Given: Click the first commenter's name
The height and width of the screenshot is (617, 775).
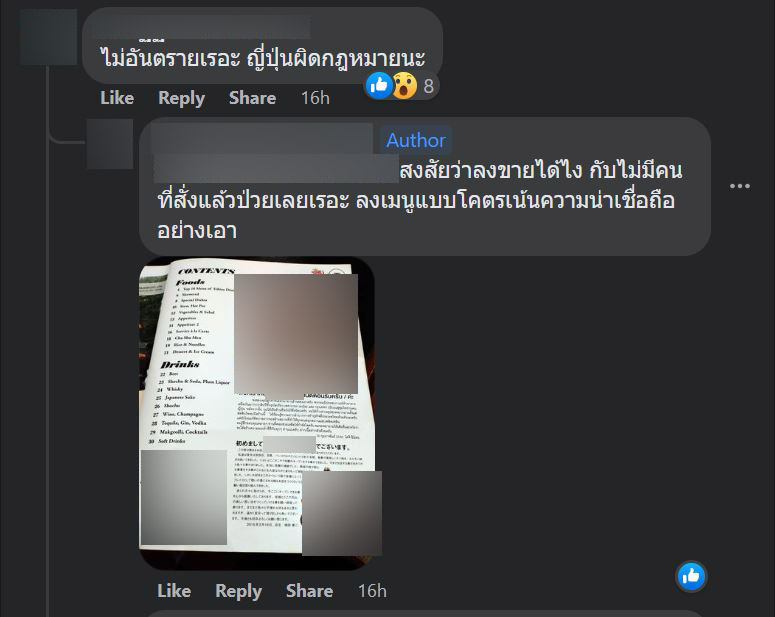Looking at the screenshot, I should pyautogui.click(x=201, y=27).
